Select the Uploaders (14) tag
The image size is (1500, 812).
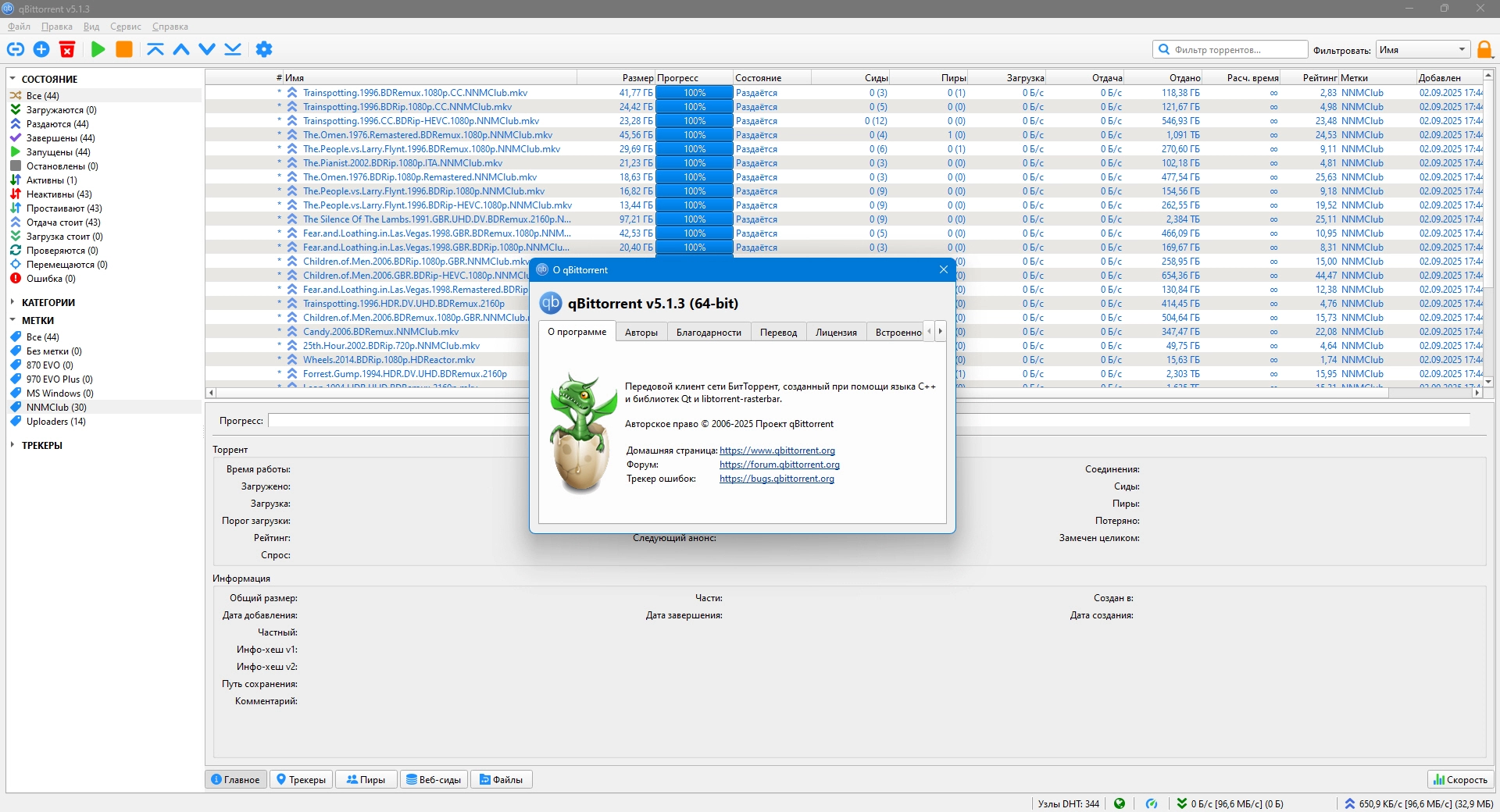56,422
